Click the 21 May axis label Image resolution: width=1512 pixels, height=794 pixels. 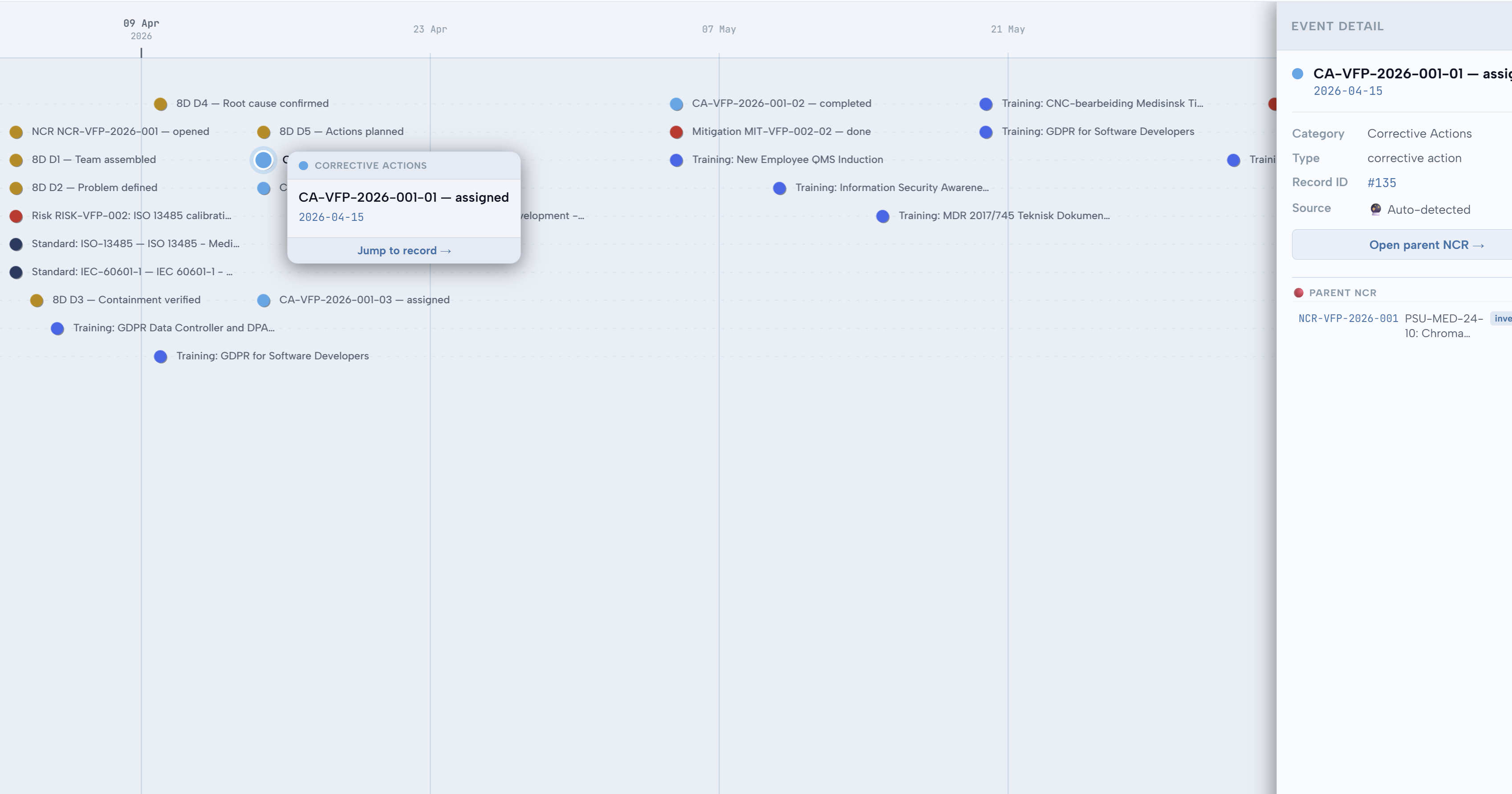point(1008,29)
